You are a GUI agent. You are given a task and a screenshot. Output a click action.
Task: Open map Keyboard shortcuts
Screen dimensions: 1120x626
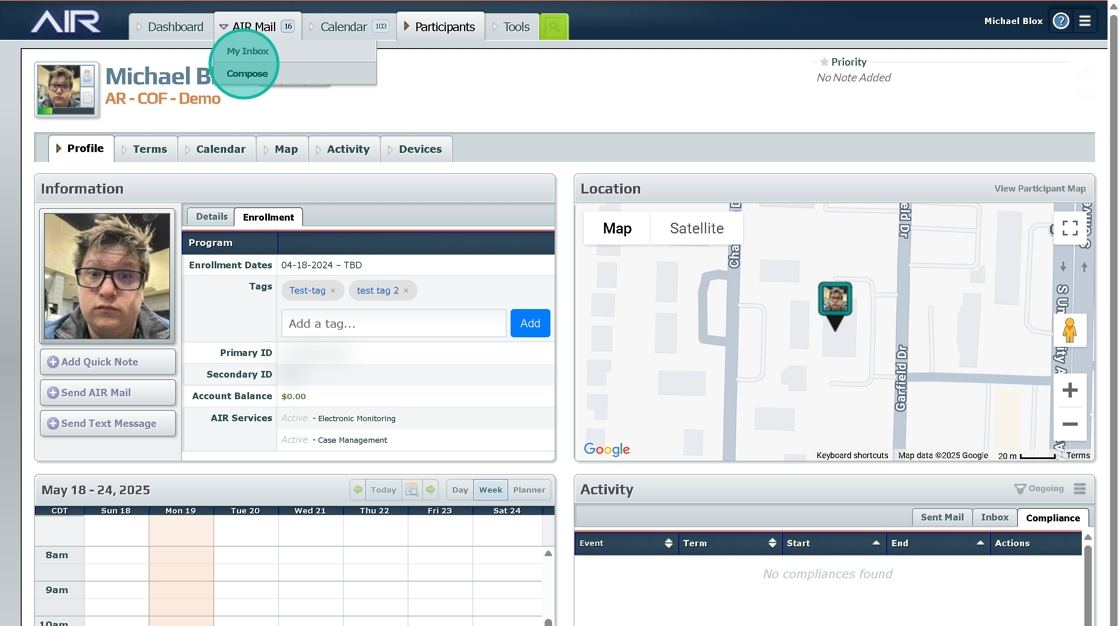[x=852, y=455]
